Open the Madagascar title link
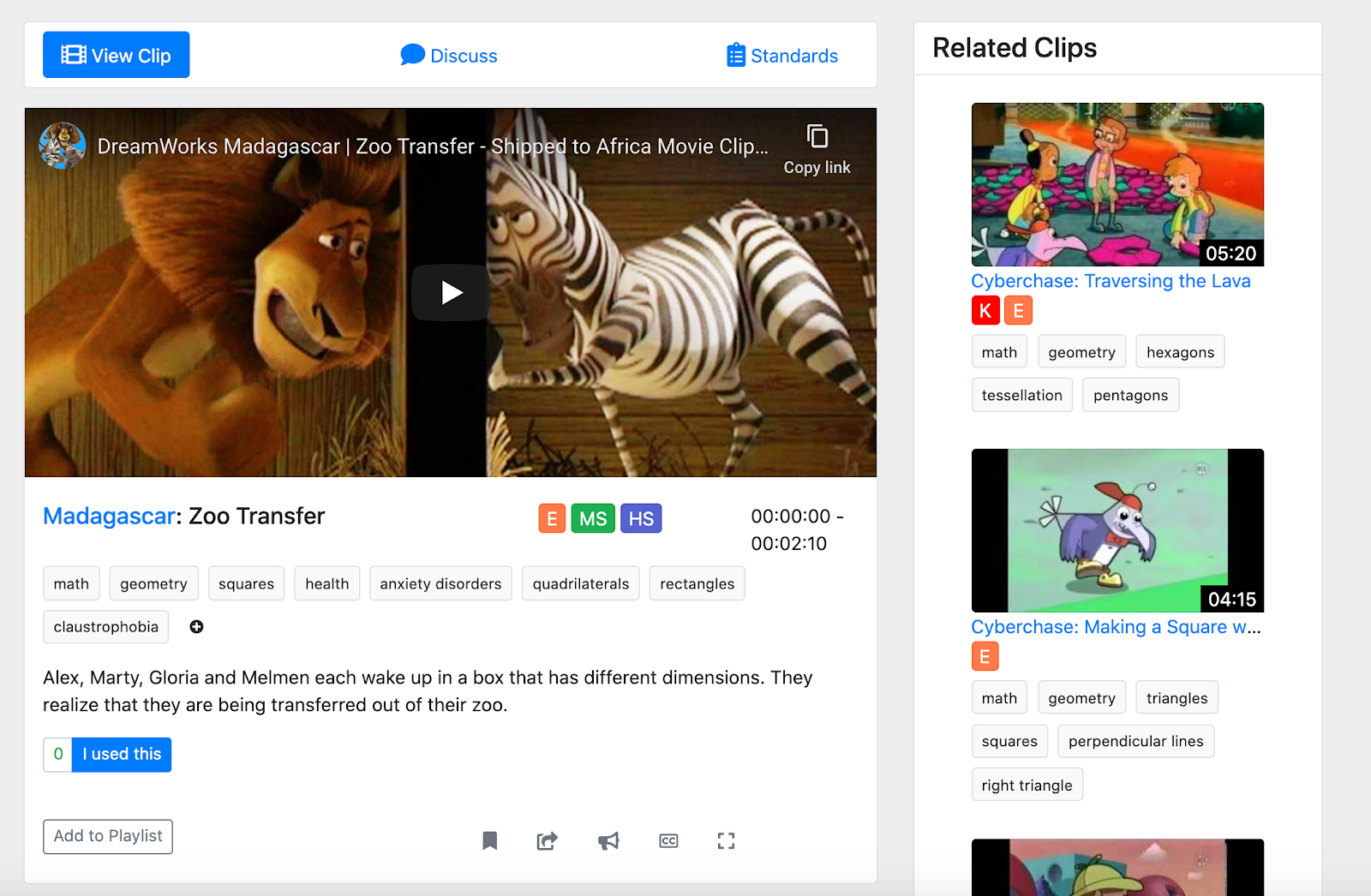Image resolution: width=1371 pixels, height=896 pixels. [x=110, y=516]
